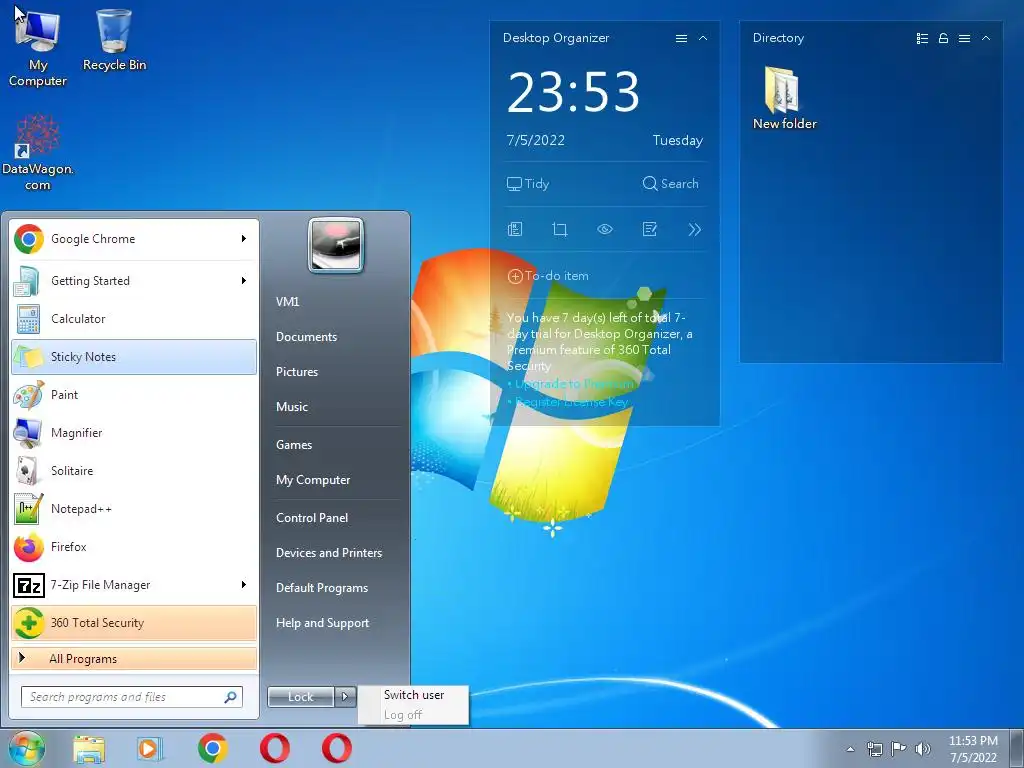Viewport: 1024px width, 768px height.
Task: Open Music from Start menu
Action: [x=291, y=407]
